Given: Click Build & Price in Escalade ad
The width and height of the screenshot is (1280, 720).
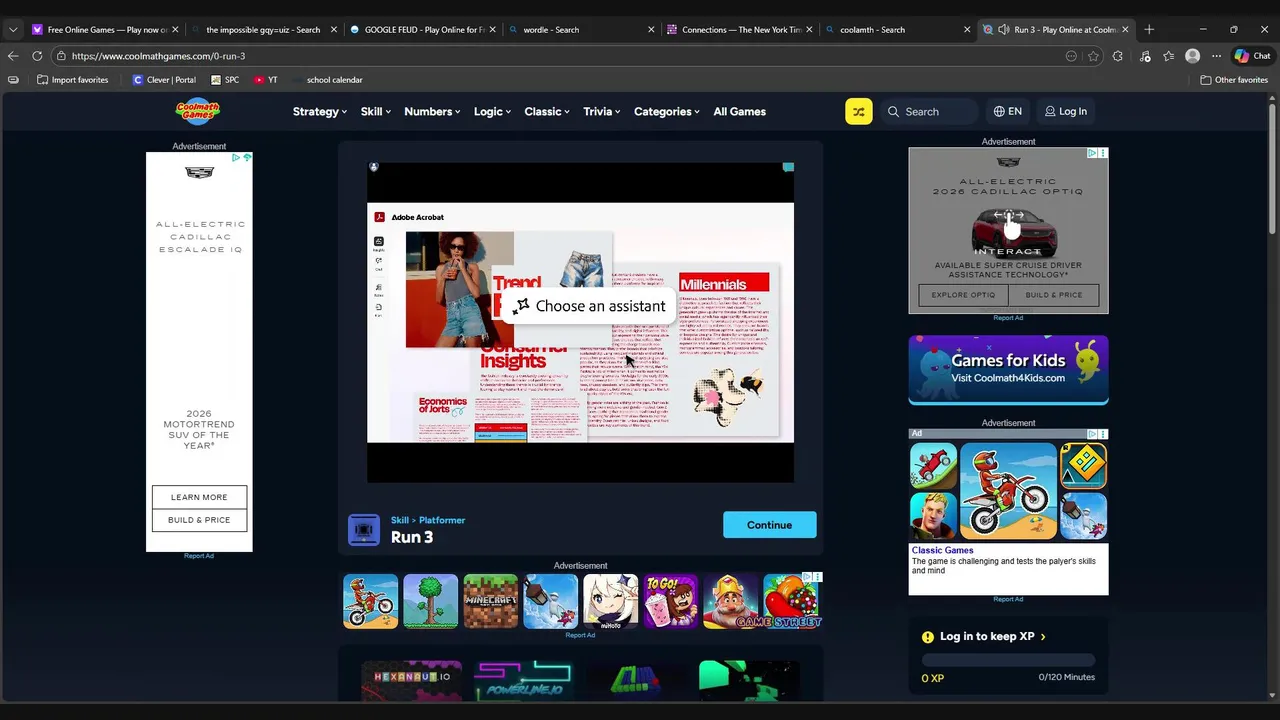Looking at the screenshot, I should (x=199, y=520).
